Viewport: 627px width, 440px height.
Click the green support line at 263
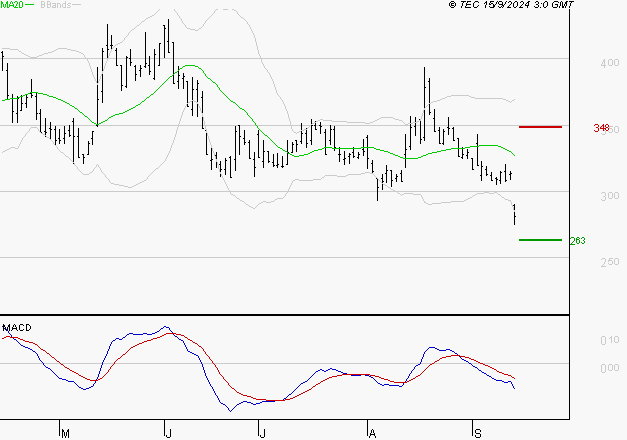click(540, 240)
